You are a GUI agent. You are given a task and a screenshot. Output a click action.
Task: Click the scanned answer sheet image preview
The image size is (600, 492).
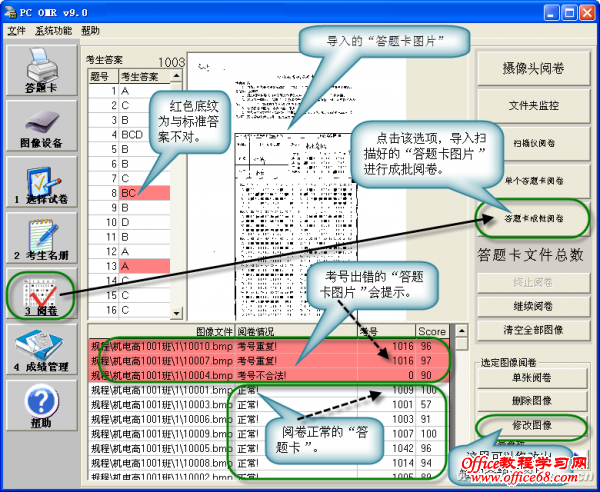click(297, 187)
